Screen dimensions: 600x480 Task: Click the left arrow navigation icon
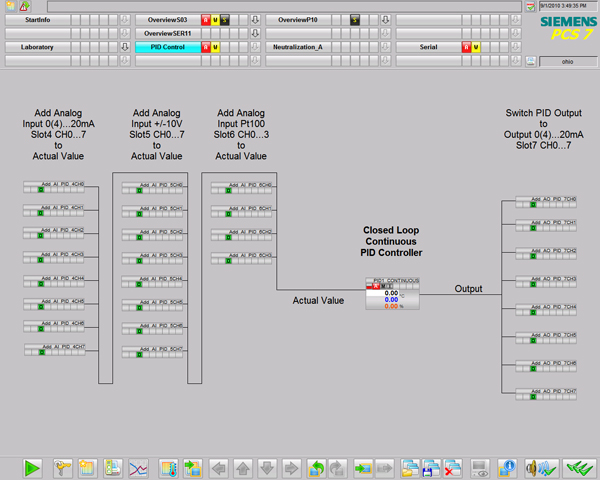(217, 466)
